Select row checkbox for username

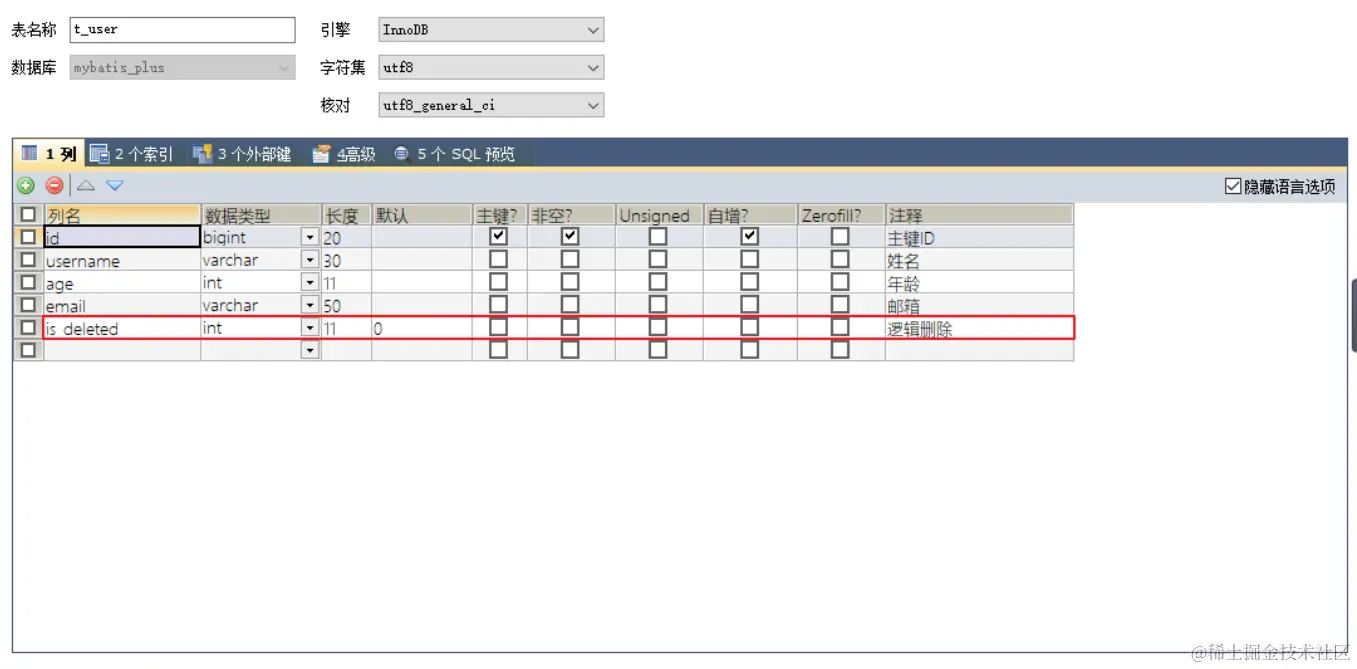pyautogui.click(x=28, y=260)
